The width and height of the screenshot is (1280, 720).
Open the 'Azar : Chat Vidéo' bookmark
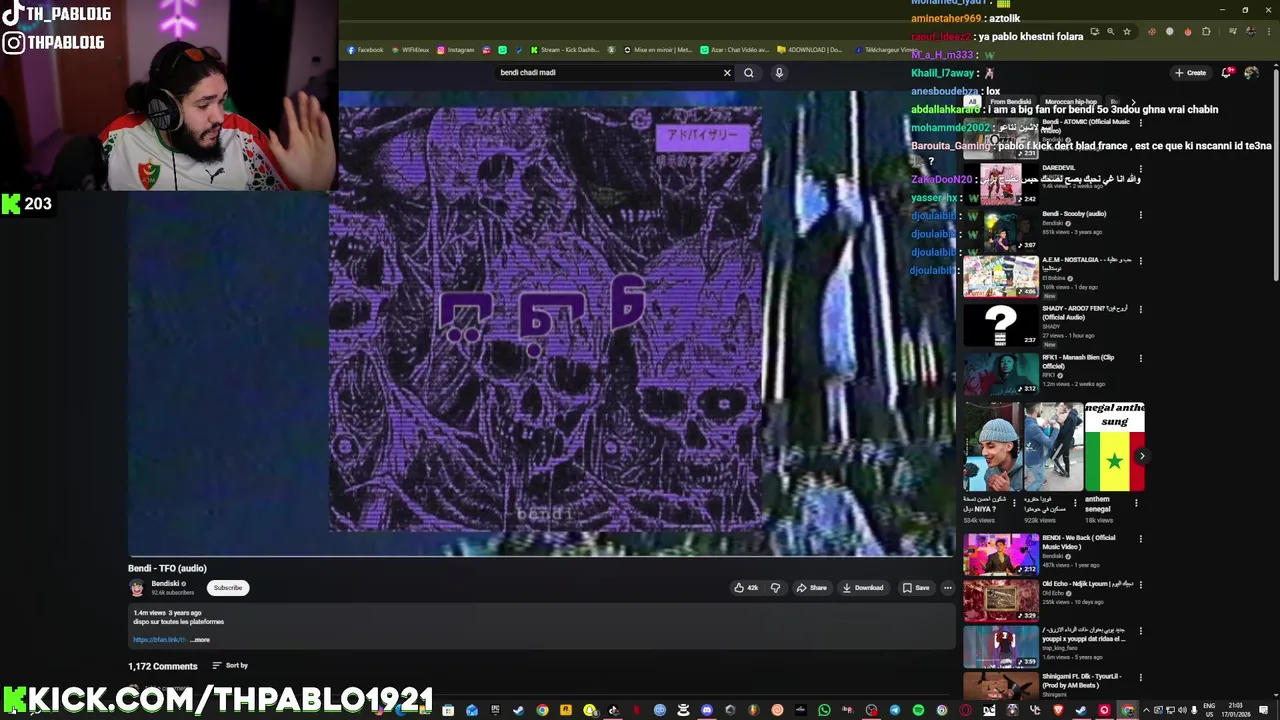tap(735, 50)
